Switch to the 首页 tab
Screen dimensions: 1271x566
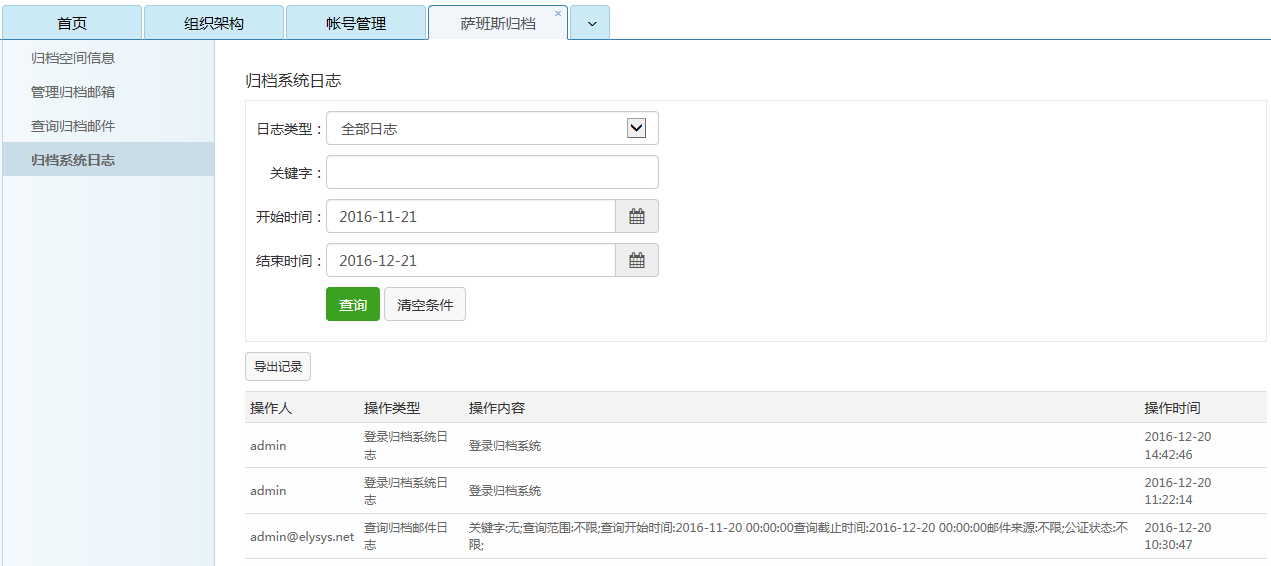click(72, 24)
